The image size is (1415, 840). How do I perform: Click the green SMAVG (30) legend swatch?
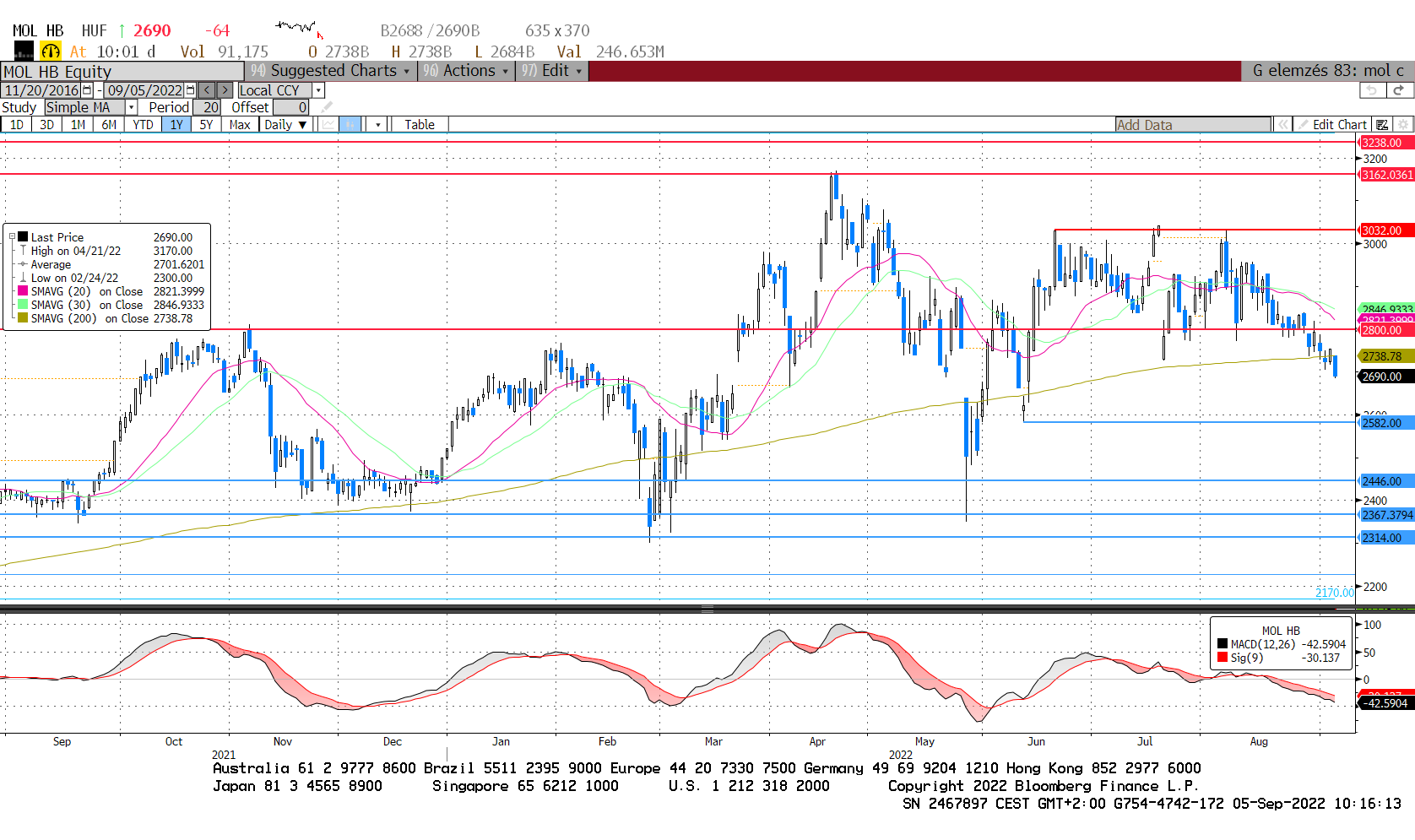[24, 305]
